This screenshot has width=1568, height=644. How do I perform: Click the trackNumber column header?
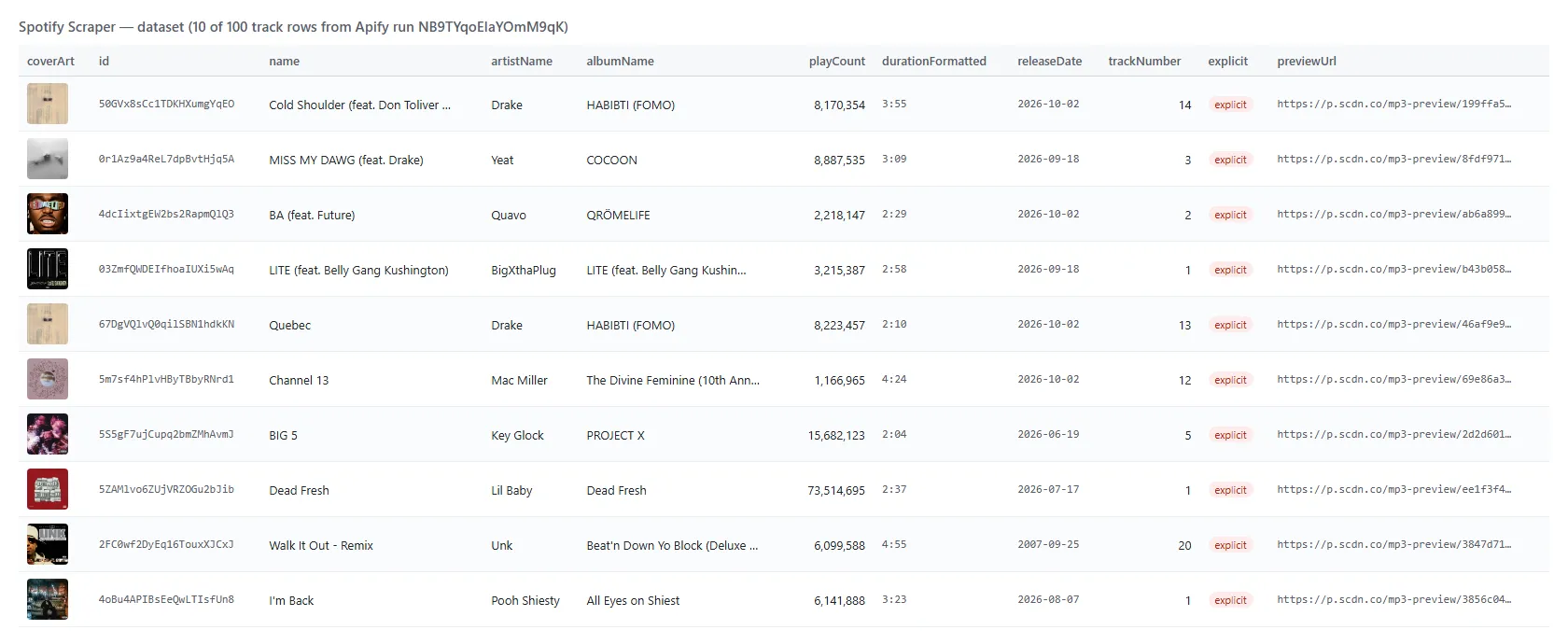point(1144,61)
